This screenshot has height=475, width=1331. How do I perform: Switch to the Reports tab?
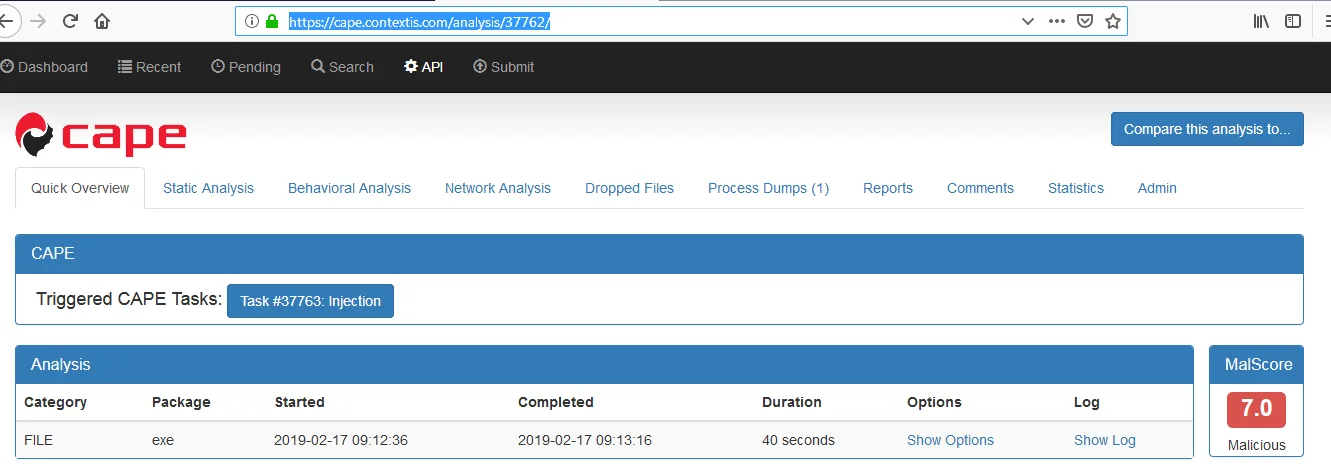click(x=888, y=188)
